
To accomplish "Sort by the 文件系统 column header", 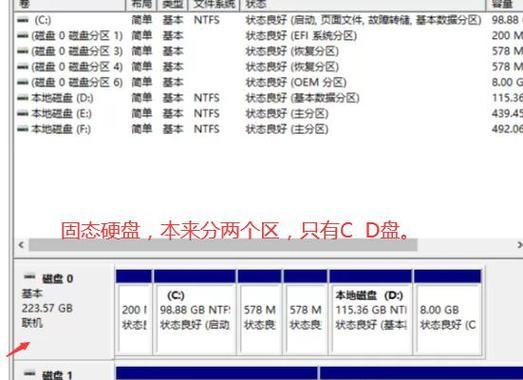I will point(214,4).
